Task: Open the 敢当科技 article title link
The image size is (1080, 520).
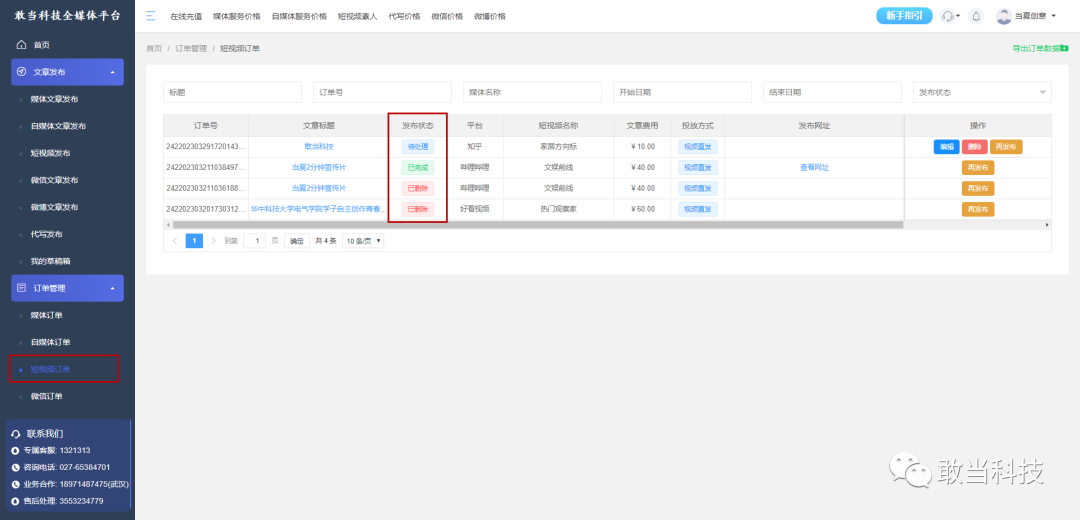Action: (x=319, y=147)
